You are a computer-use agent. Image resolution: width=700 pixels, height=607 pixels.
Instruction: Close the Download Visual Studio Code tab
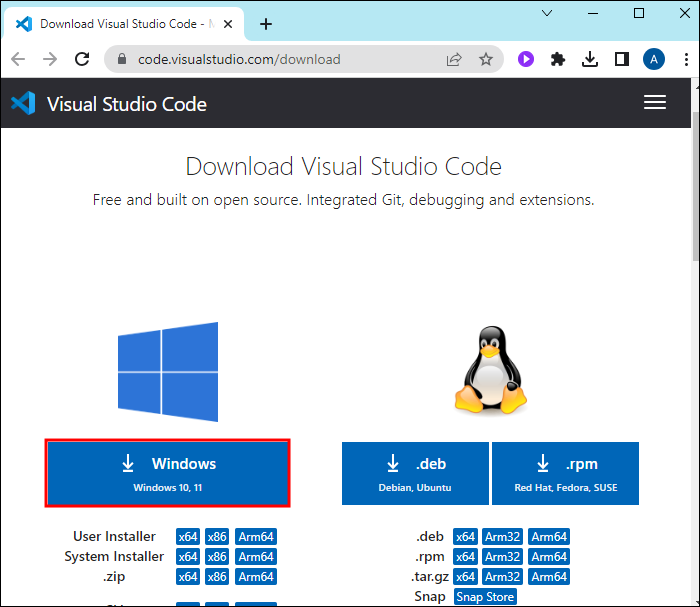point(228,24)
